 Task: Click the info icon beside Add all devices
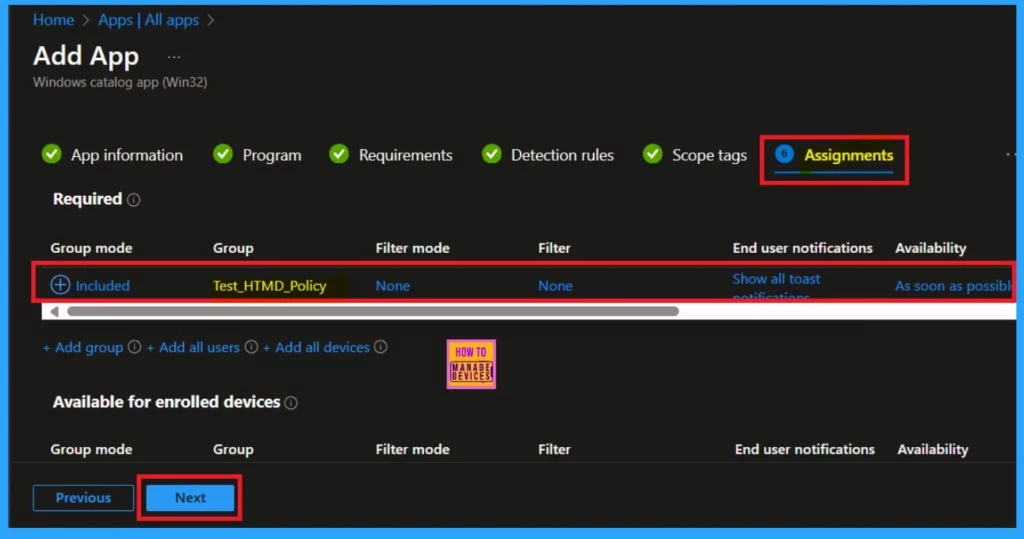(381, 348)
